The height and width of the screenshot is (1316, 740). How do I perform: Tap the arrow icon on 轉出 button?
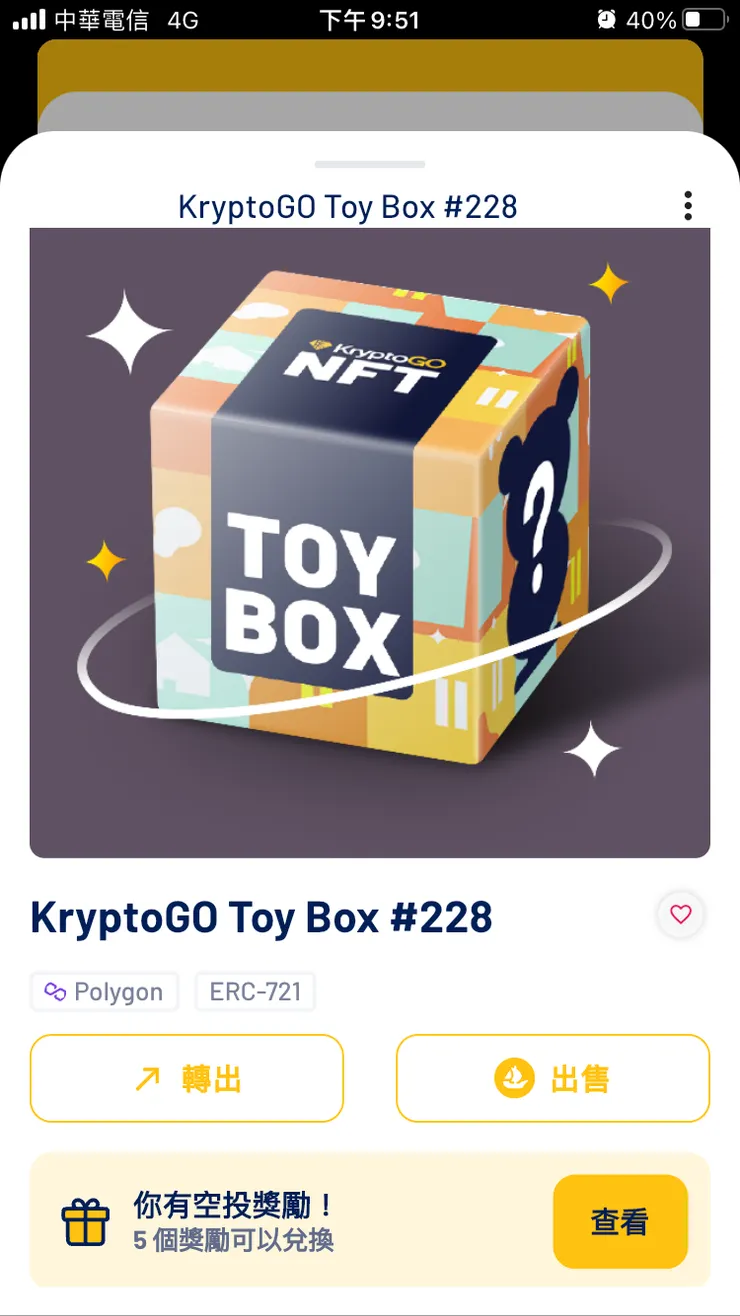click(x=147, y=1079)
